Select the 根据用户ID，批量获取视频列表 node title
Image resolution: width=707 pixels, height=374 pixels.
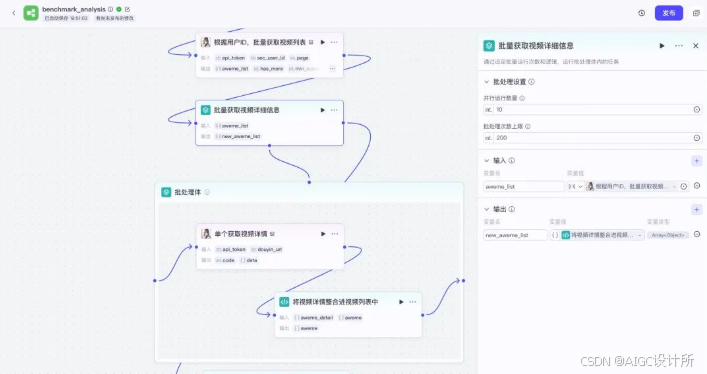click(x=260, y=42)
